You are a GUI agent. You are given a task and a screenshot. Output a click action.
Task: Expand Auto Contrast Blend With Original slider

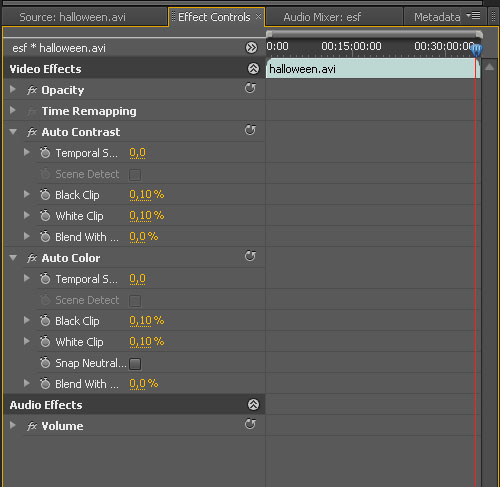click(27, 236)
